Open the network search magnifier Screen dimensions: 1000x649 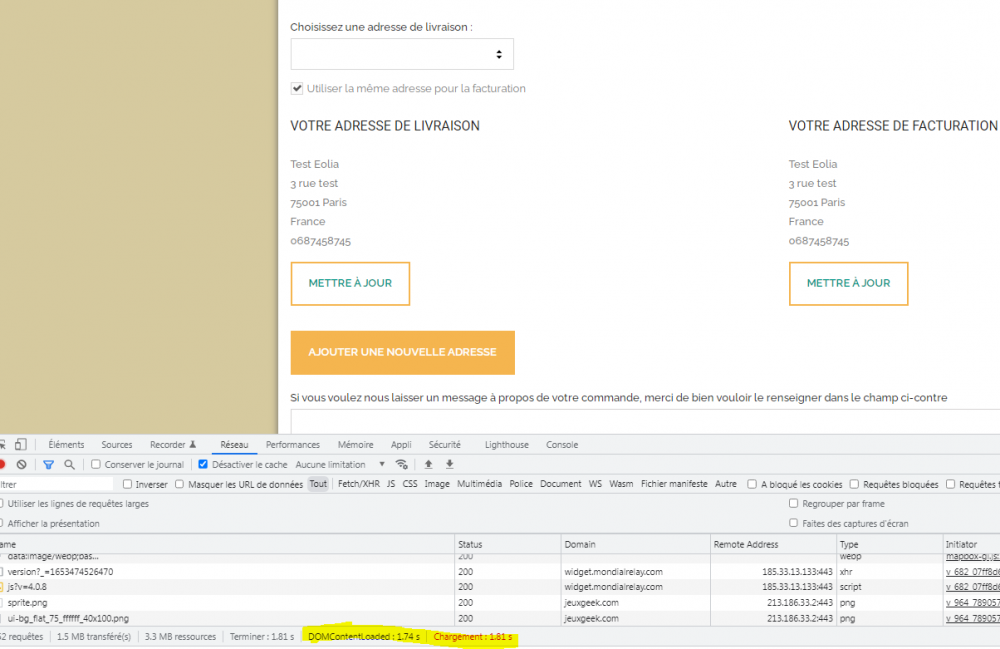click(x=70, y=465)
